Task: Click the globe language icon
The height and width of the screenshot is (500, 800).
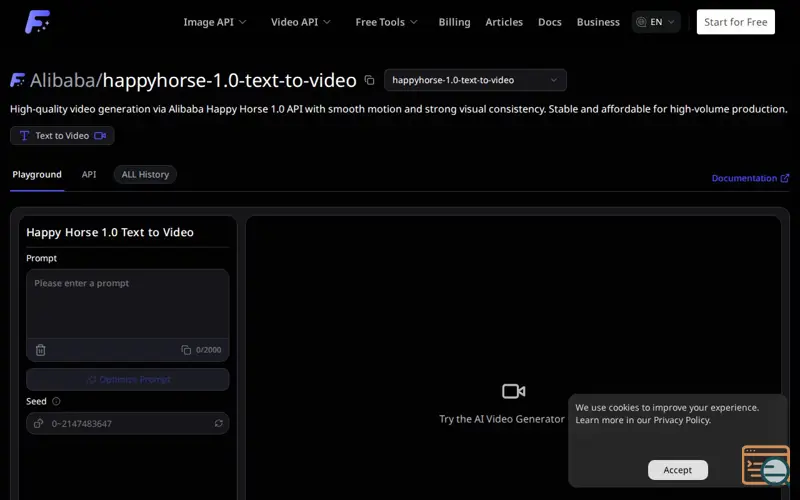Action: pyautogui.click(x=641, y=22)
